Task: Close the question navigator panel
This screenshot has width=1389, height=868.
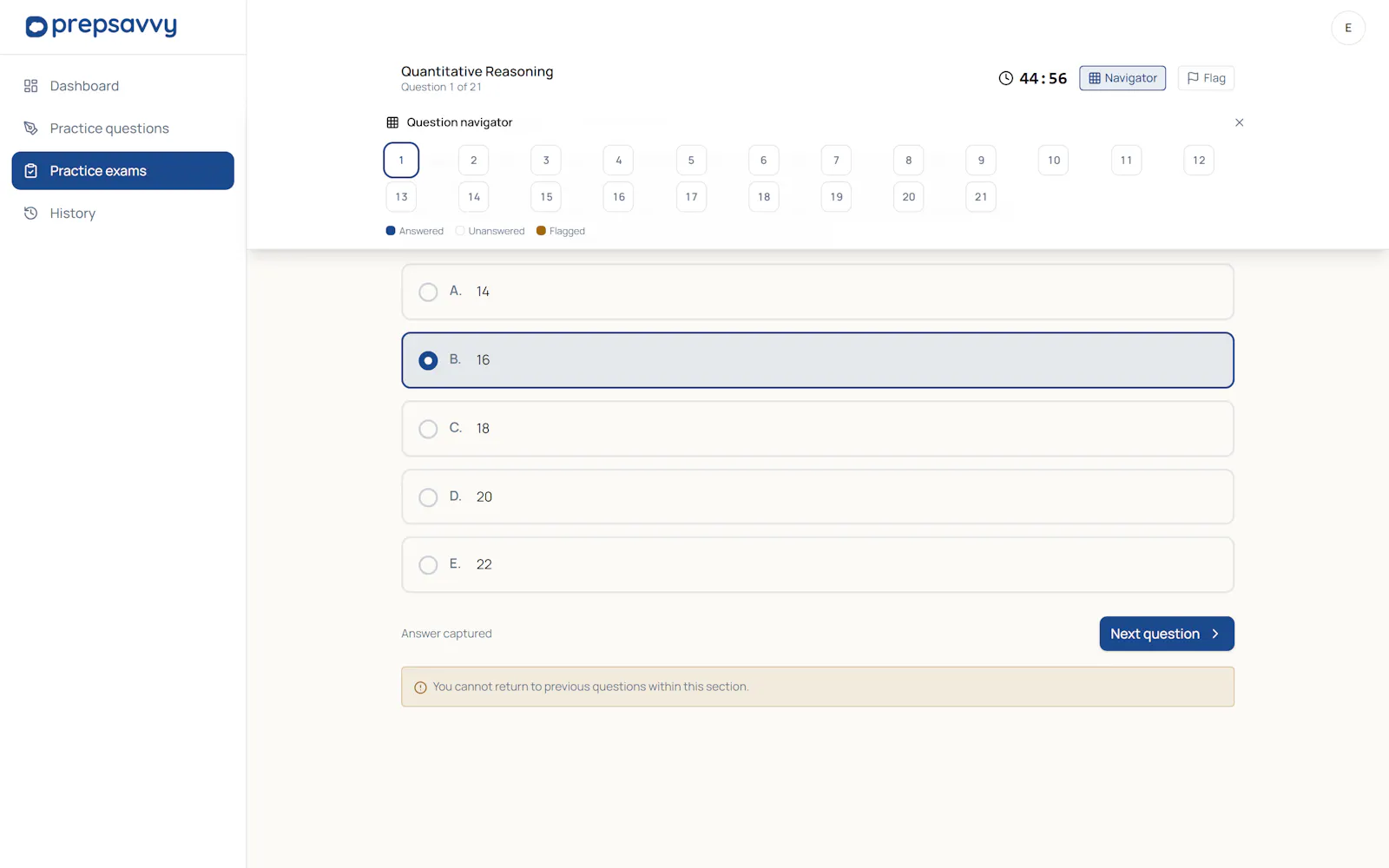Action: pos(1239,122)
